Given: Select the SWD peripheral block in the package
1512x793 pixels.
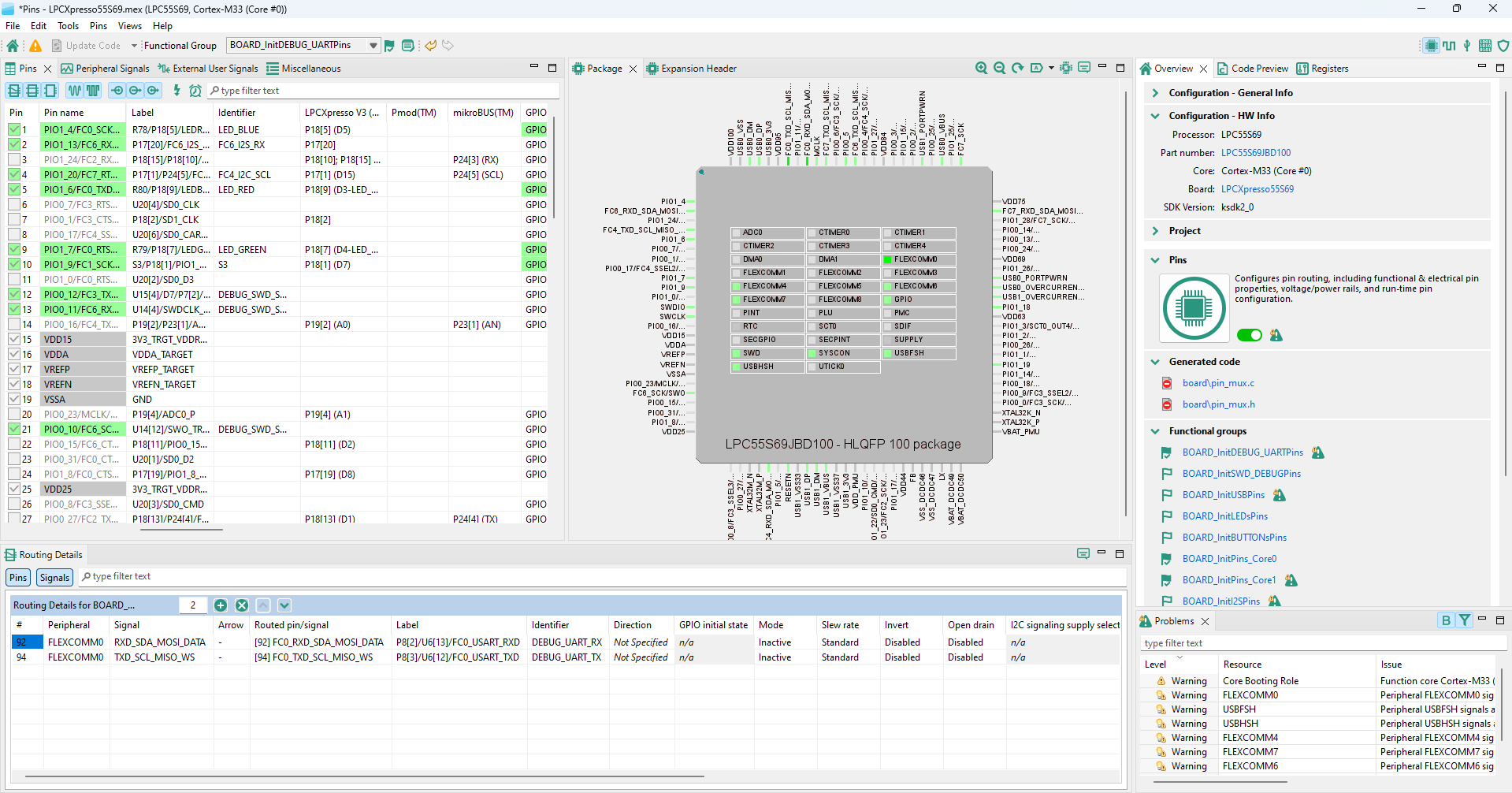Looking at the screenshot, I should (x=767, y=353).
